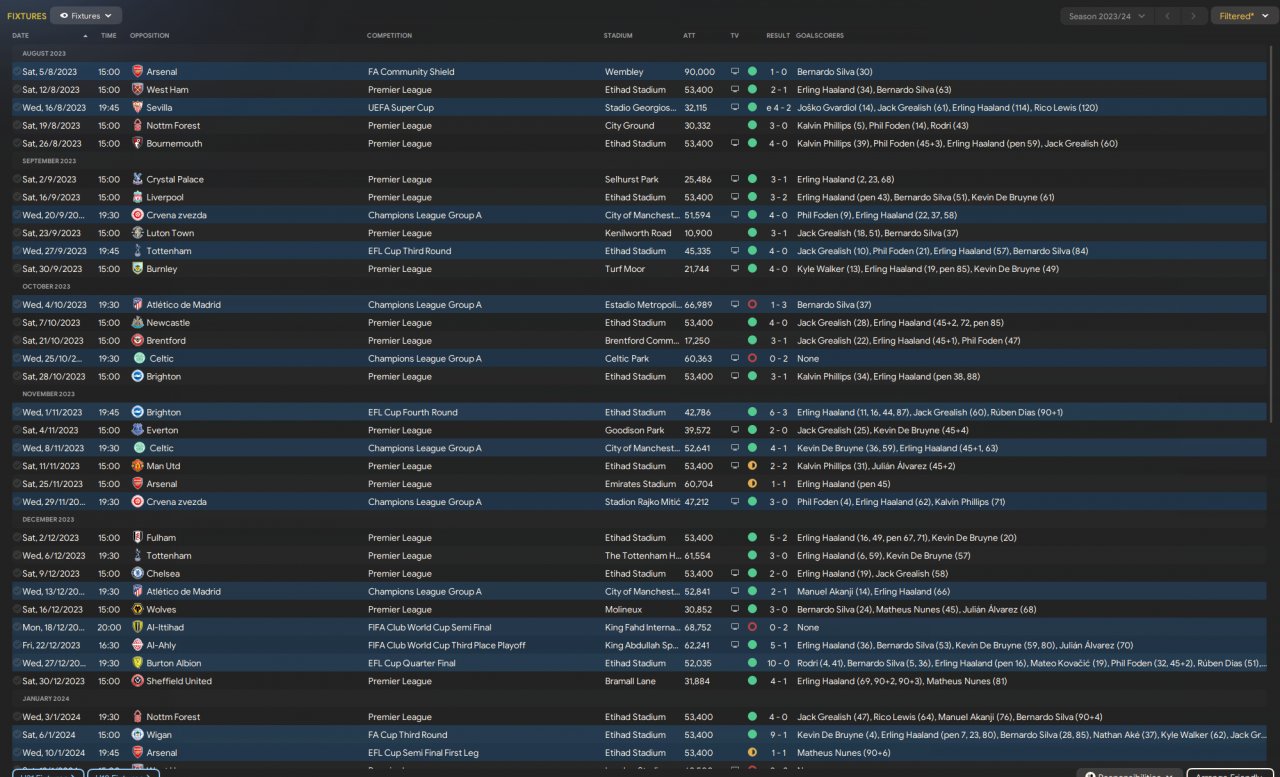Click the loss indicator in the Al-Ittihad row
The width and height of the screenshot is (1280, 777).
click(x=752, y=627)
